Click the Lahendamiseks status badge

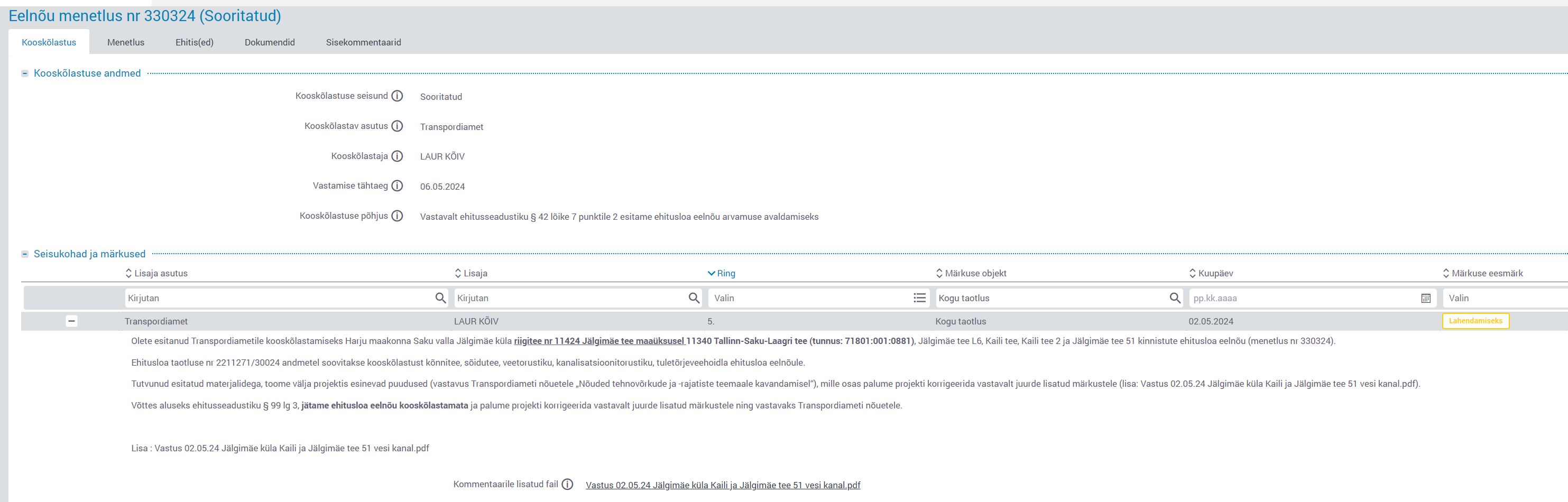1475,321
